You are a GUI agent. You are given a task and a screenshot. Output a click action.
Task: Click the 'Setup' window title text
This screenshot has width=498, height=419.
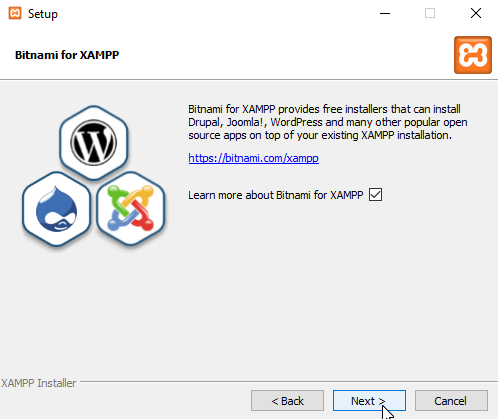pyautogui.click(x=43, y=14)
